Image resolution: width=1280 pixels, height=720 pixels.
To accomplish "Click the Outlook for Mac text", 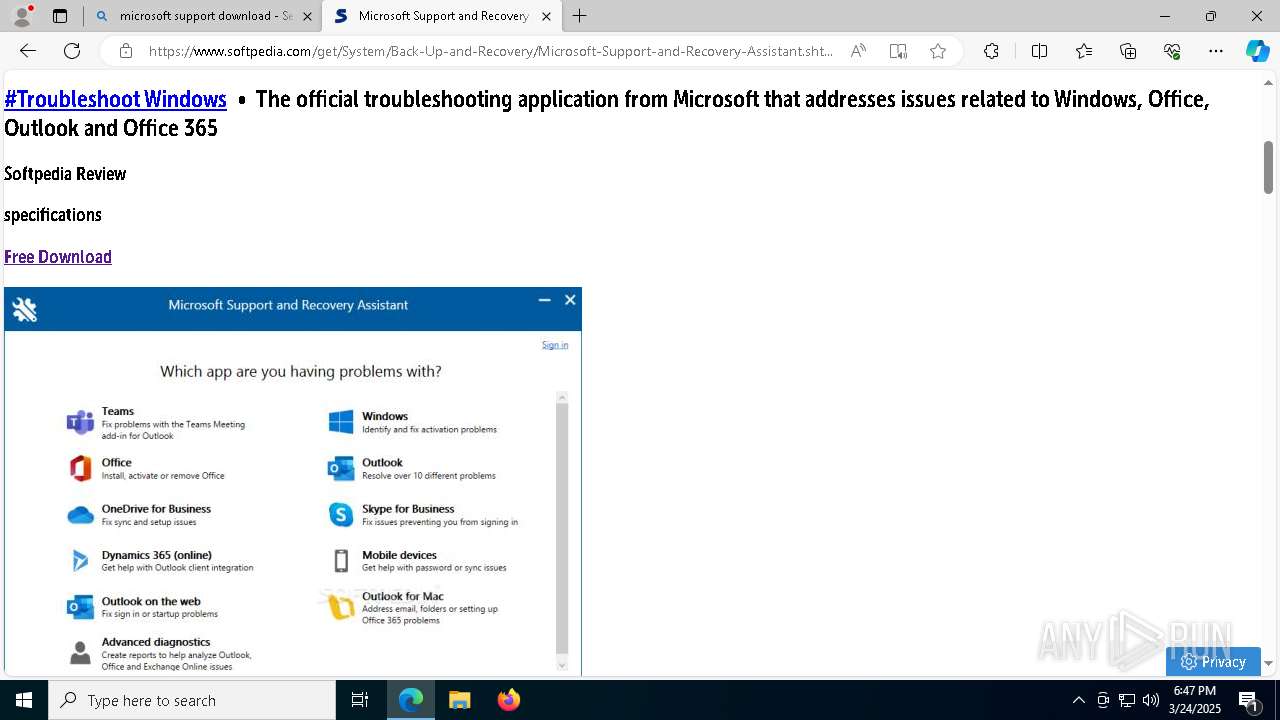I will click(403, 596).
